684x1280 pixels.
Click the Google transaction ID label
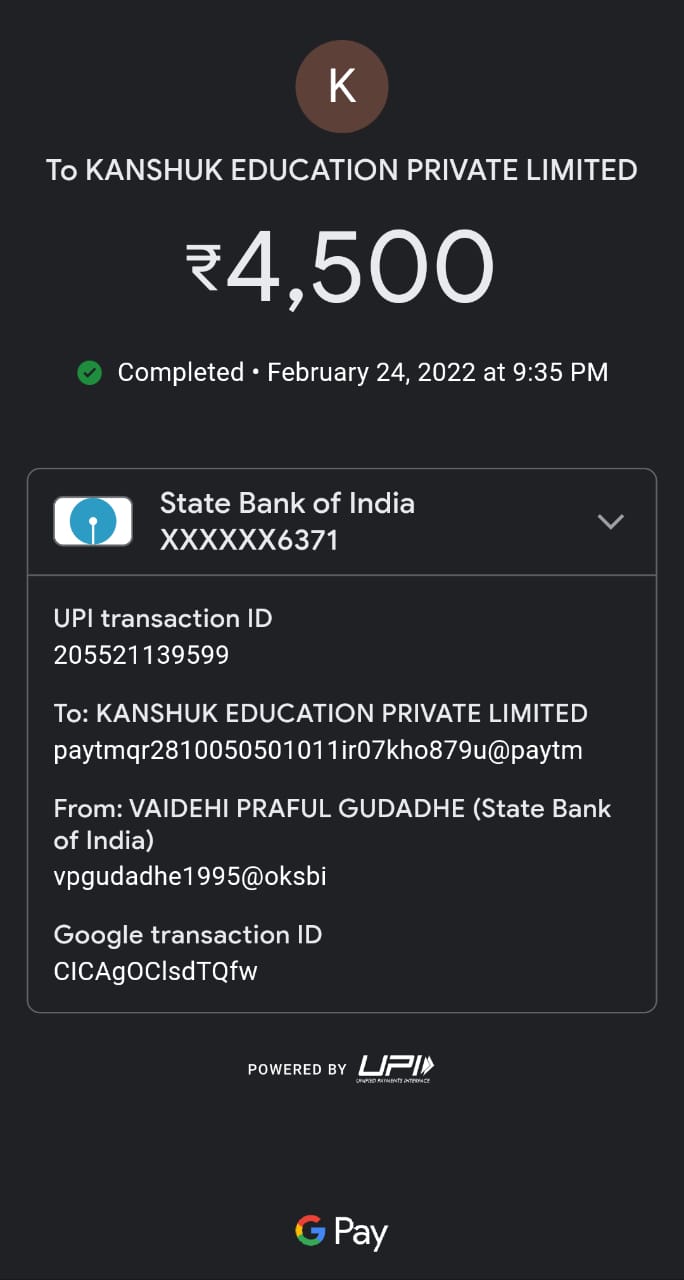(188, 935)
